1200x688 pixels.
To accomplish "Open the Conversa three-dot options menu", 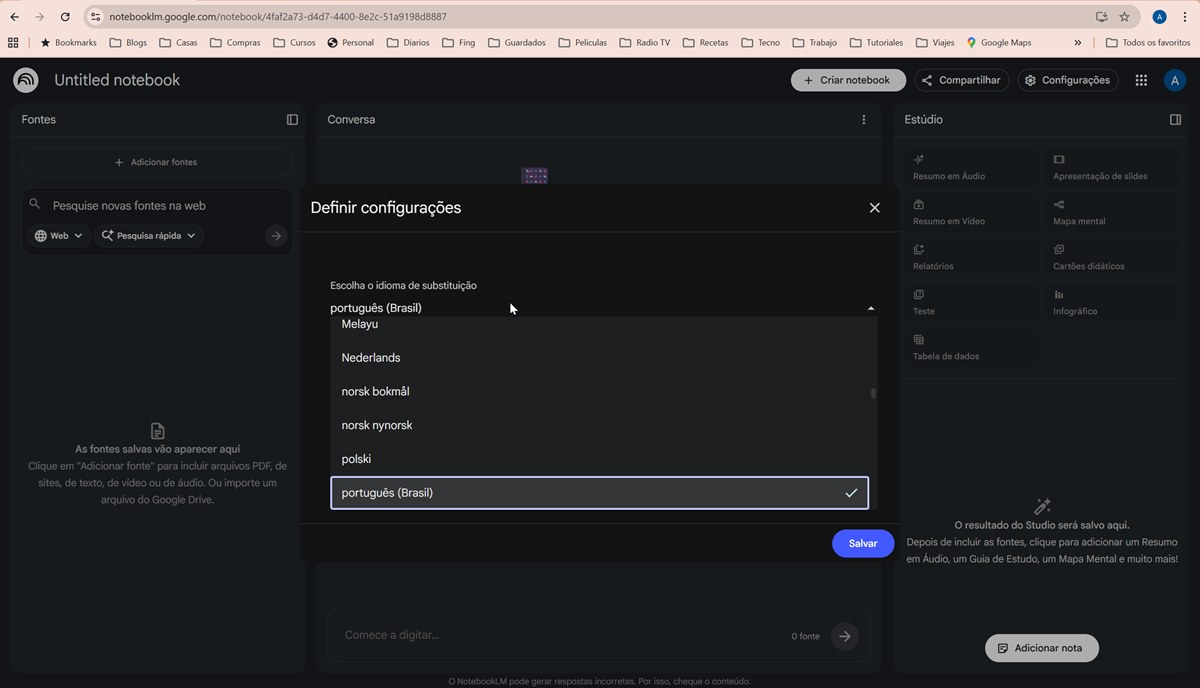I will pyautogui.click(x=864, y=120).
